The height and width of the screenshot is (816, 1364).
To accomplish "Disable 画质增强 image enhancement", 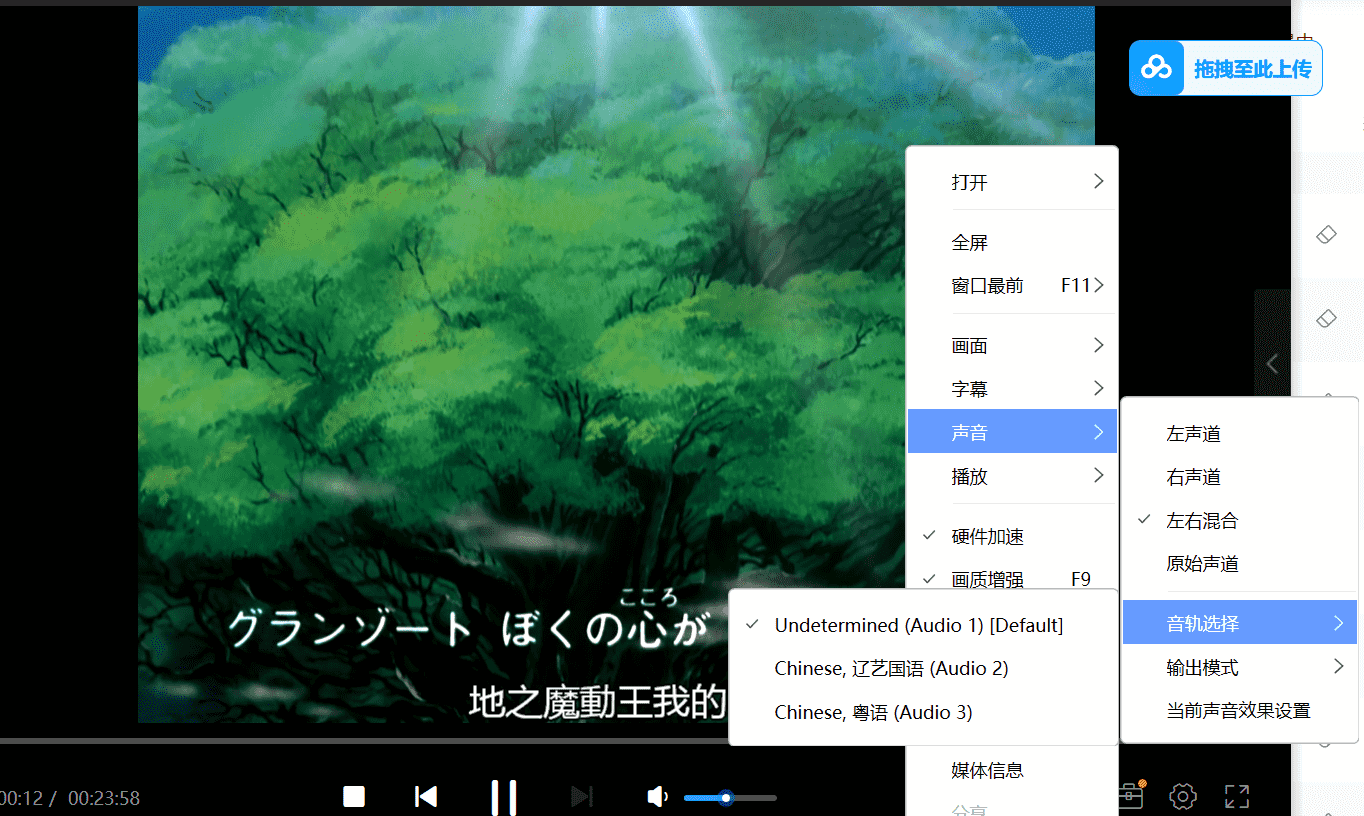I will tap(985, 578).
